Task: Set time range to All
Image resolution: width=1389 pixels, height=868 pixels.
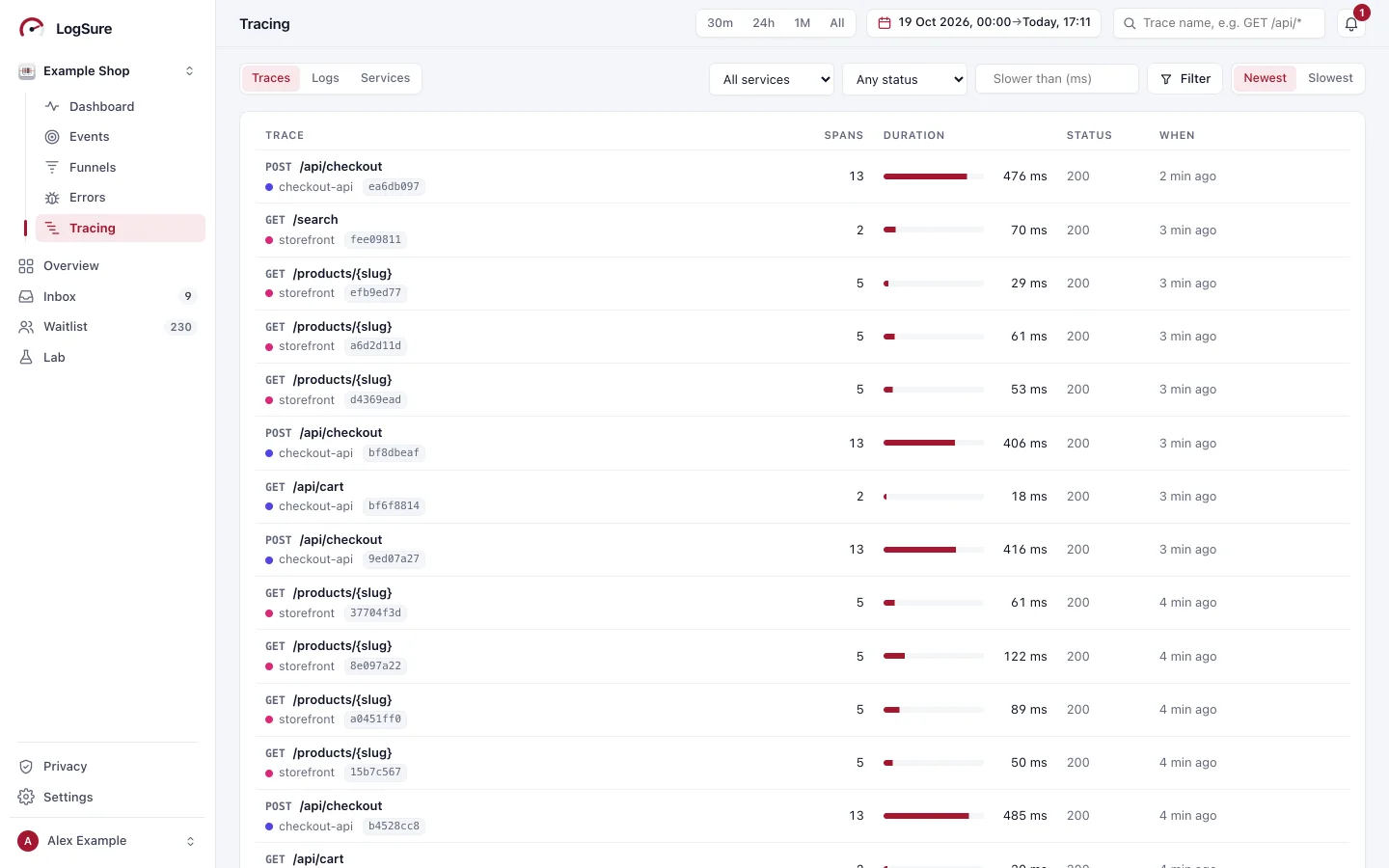Action: pyautogui.click(x=836, y=23)
